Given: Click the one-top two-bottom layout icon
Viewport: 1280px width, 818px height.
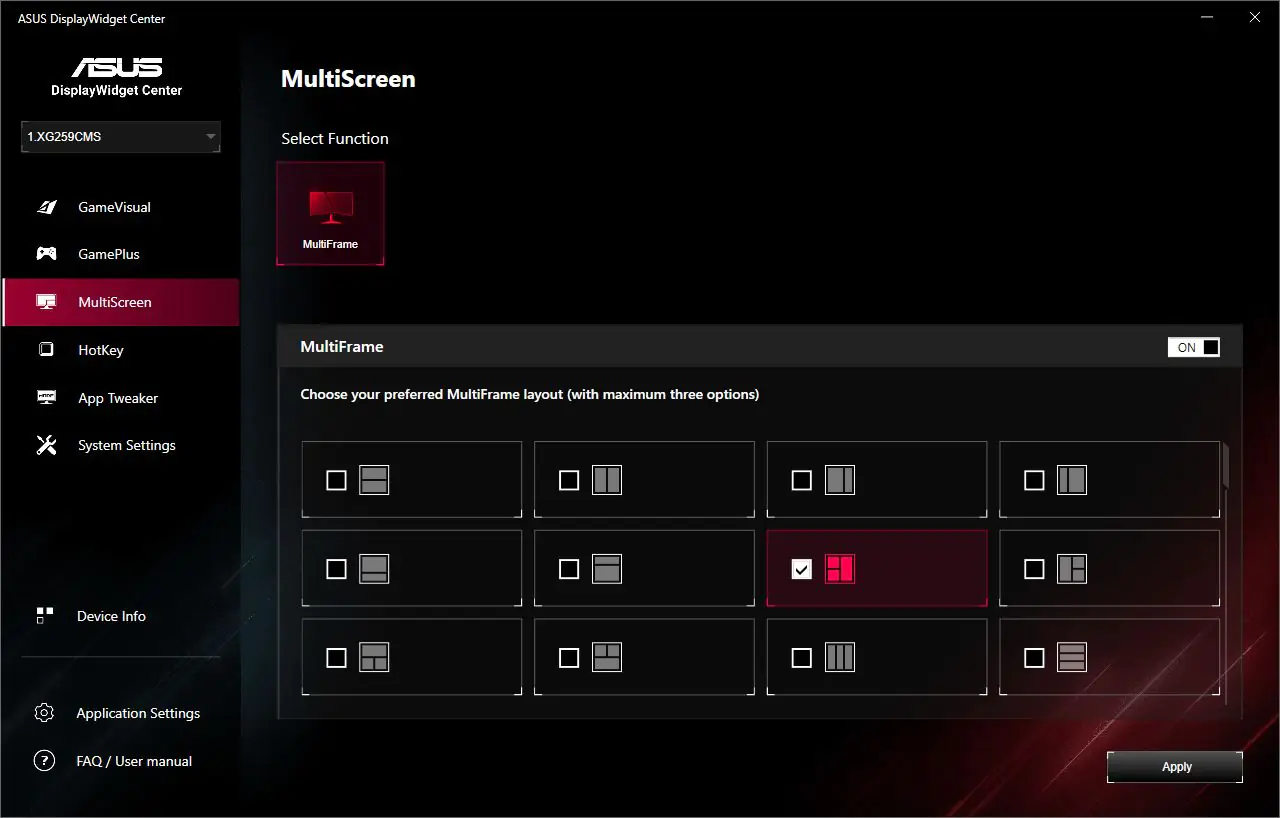Looking at the screenshot, I should pyautogui.click(x=374, y=657).
